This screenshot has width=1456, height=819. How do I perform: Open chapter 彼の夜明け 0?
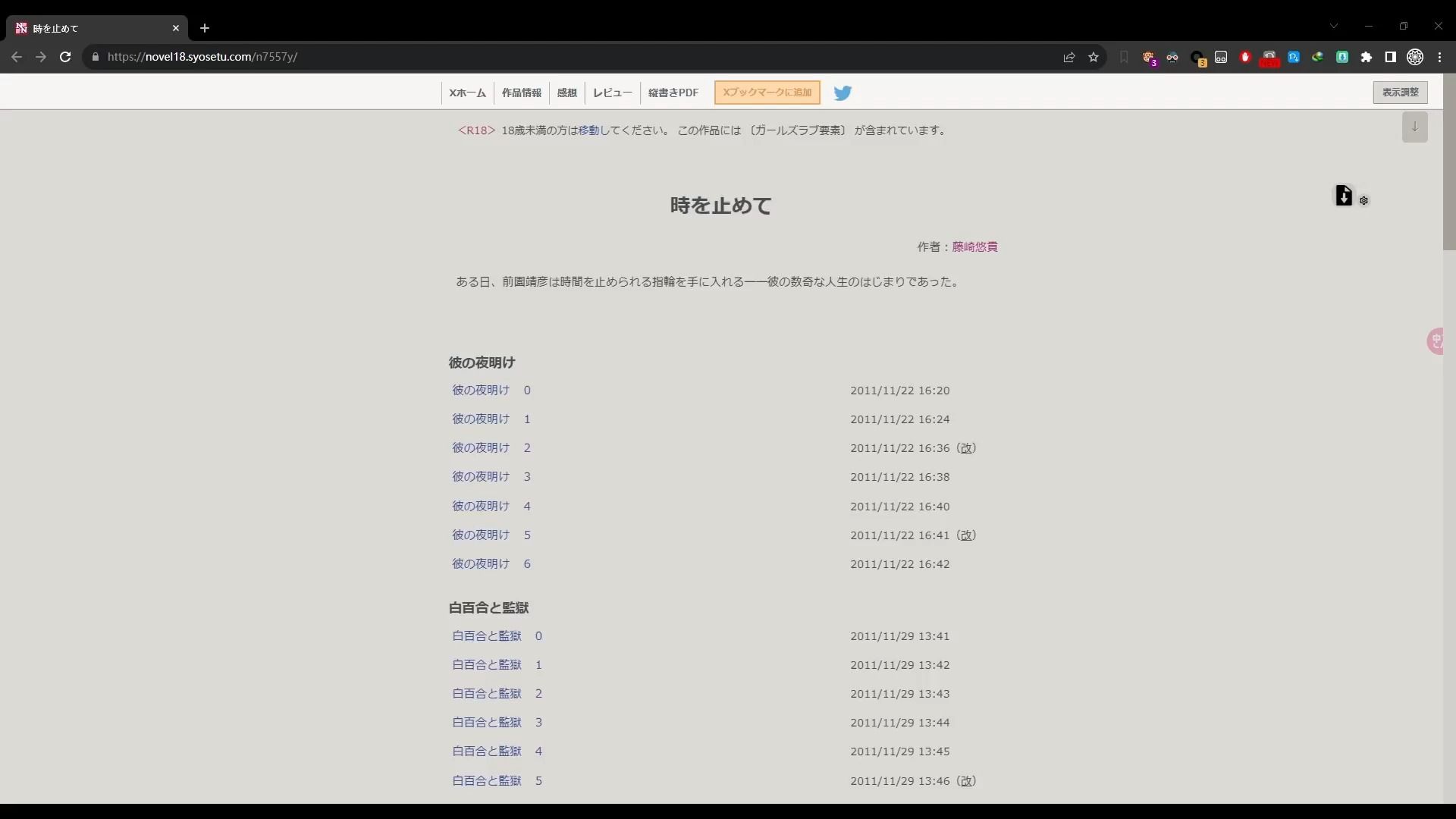(x=491, y=391)
